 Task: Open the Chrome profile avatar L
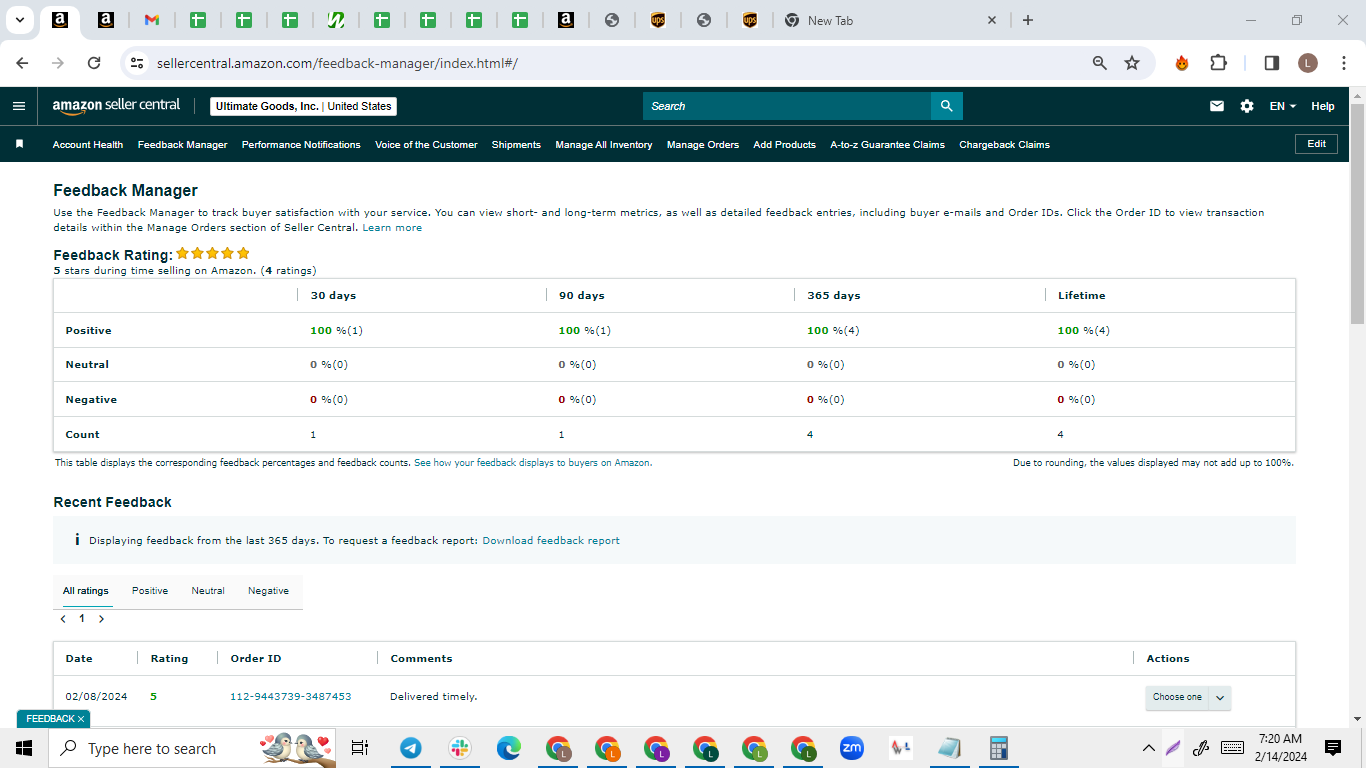tap(1308, 63)
